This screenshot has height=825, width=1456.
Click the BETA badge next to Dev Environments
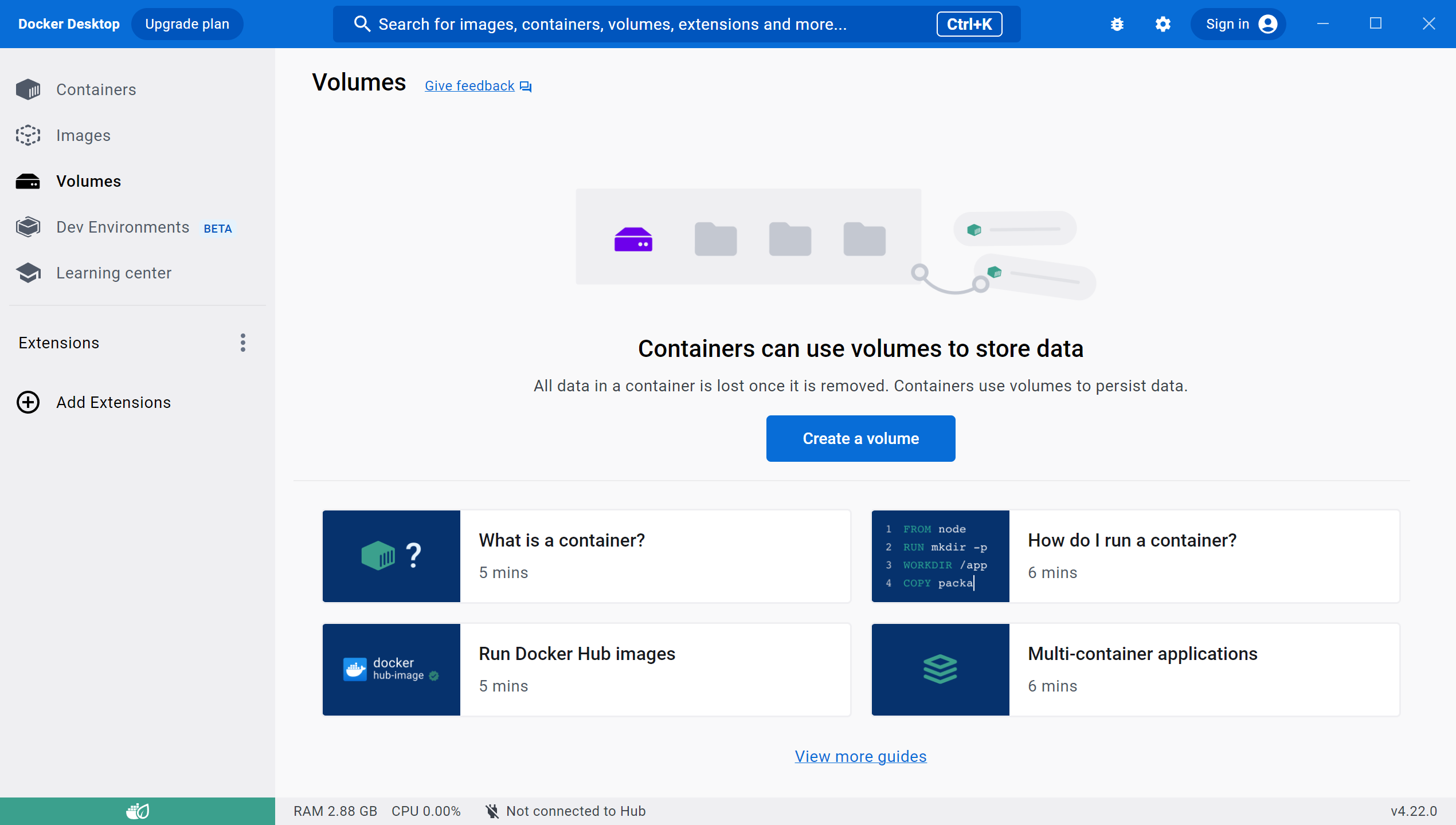point(218,229)
